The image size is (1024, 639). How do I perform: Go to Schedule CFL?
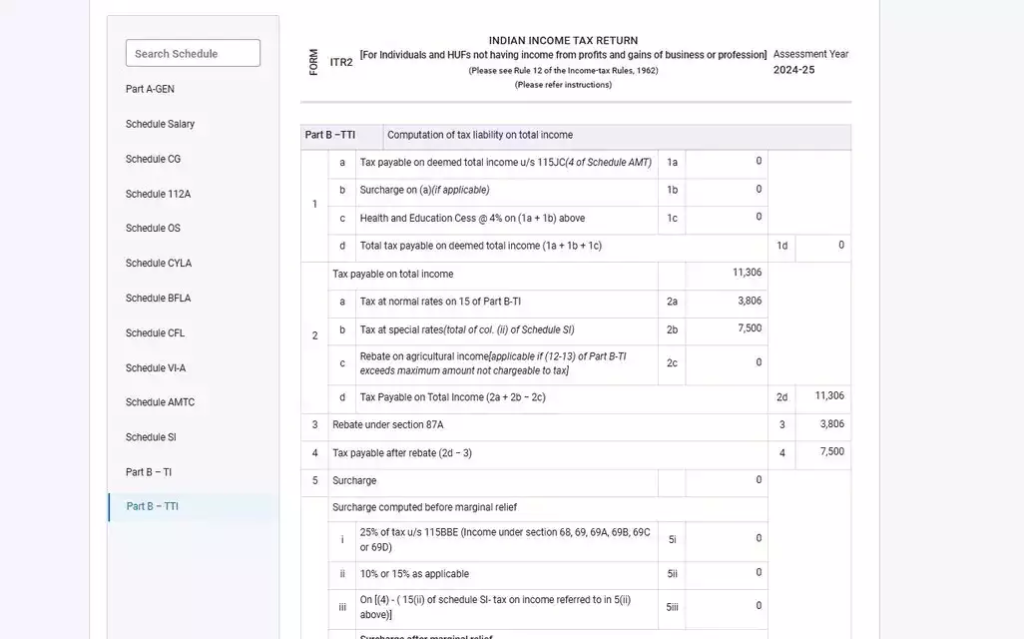pos(155,333)
